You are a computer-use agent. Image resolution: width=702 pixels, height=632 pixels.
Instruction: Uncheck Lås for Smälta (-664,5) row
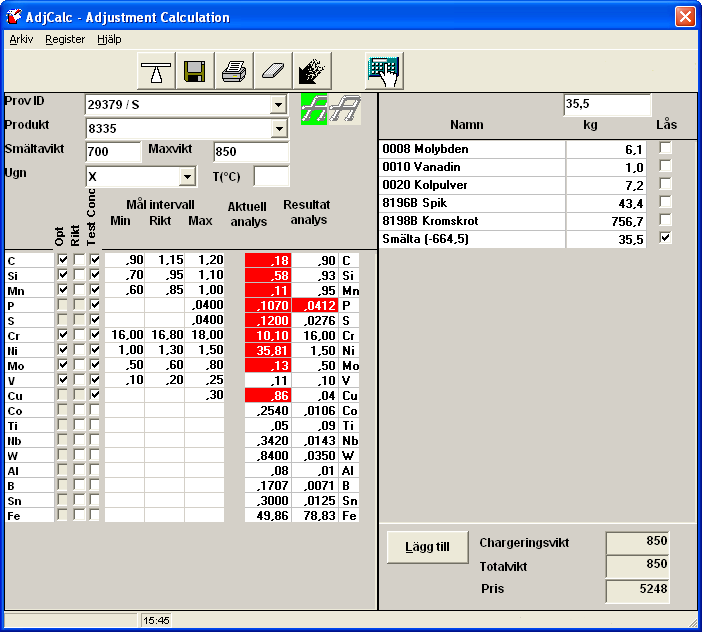(x=665, y=238)
